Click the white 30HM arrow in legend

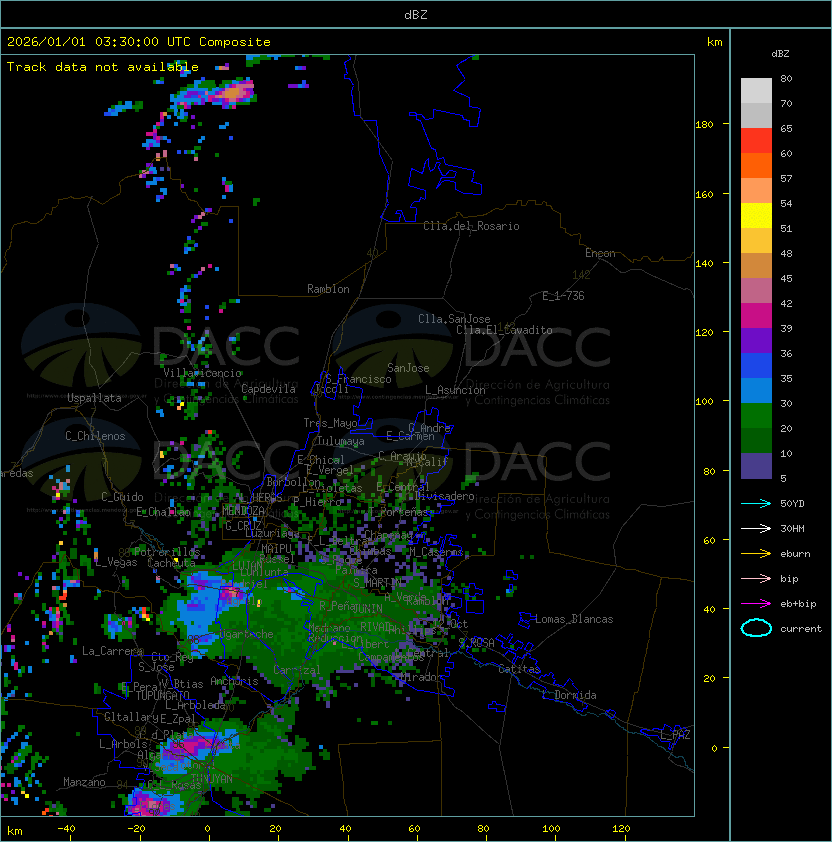pos(756,529)
